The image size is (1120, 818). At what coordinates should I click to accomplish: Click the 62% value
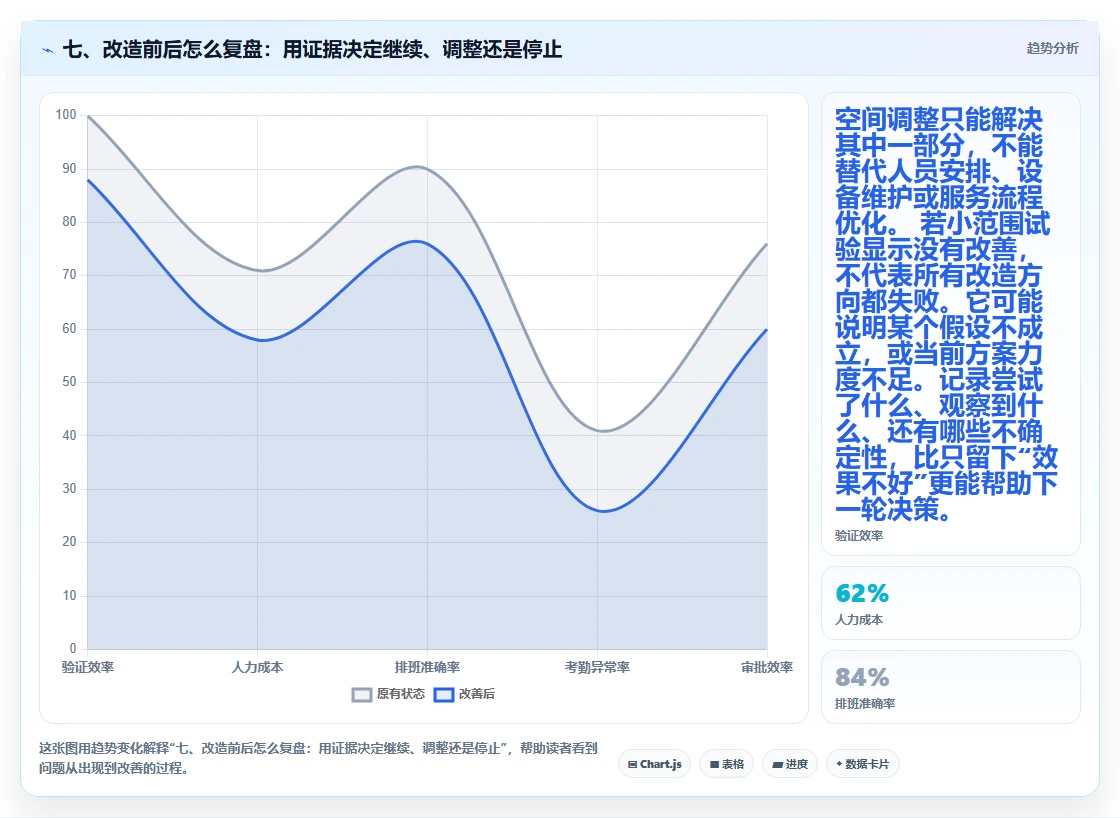862,594
